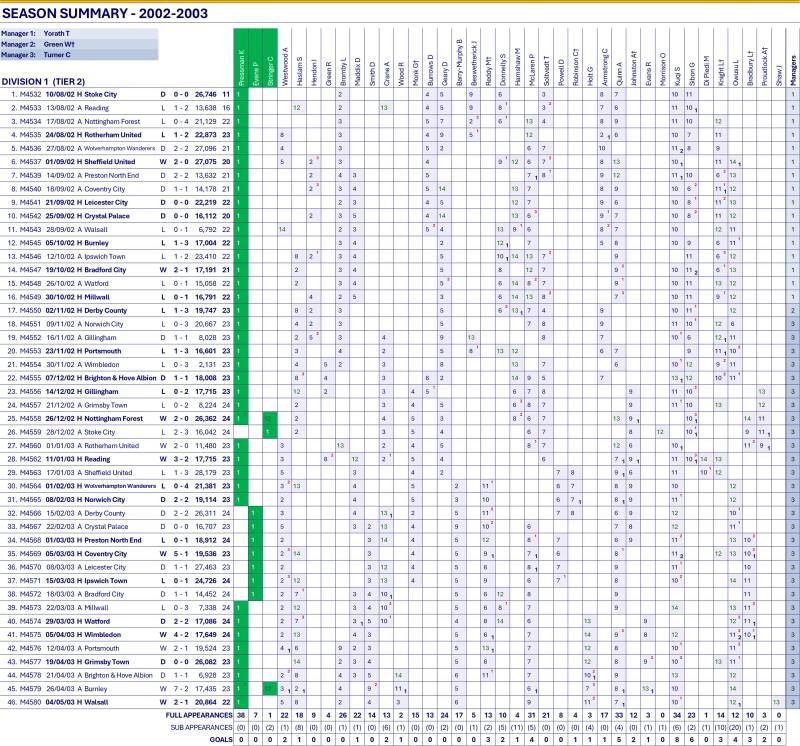Select the Brighton & Hove Albion 07/12/02 fixture
This screenshot has width=800, height=746.
(117, 378)
